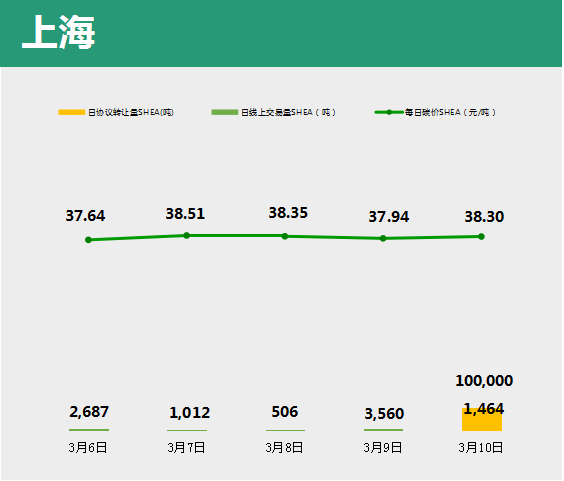Click the price line point for 3月7日

click(186, 236)
